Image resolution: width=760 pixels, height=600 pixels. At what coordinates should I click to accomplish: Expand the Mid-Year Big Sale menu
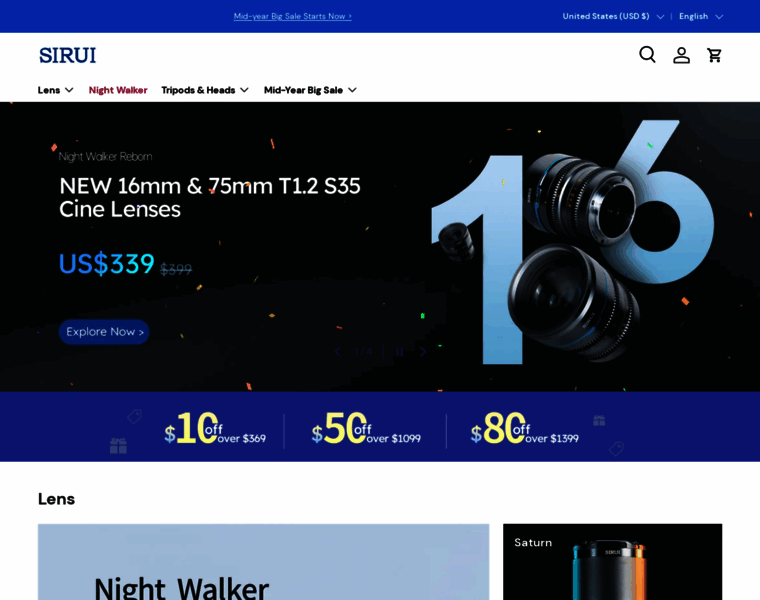(310, 90)
